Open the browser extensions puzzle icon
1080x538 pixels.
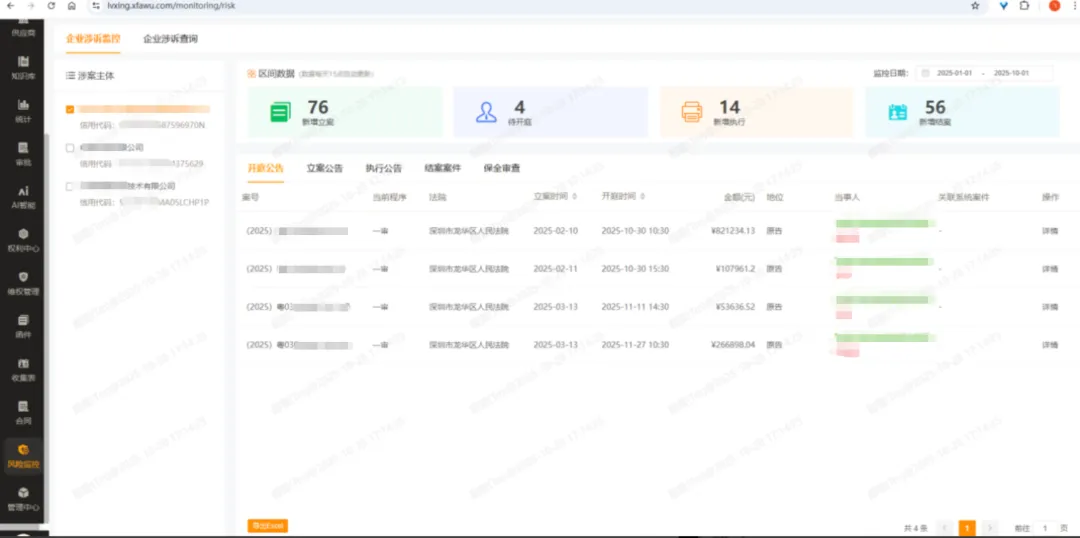coord(1025,6)
